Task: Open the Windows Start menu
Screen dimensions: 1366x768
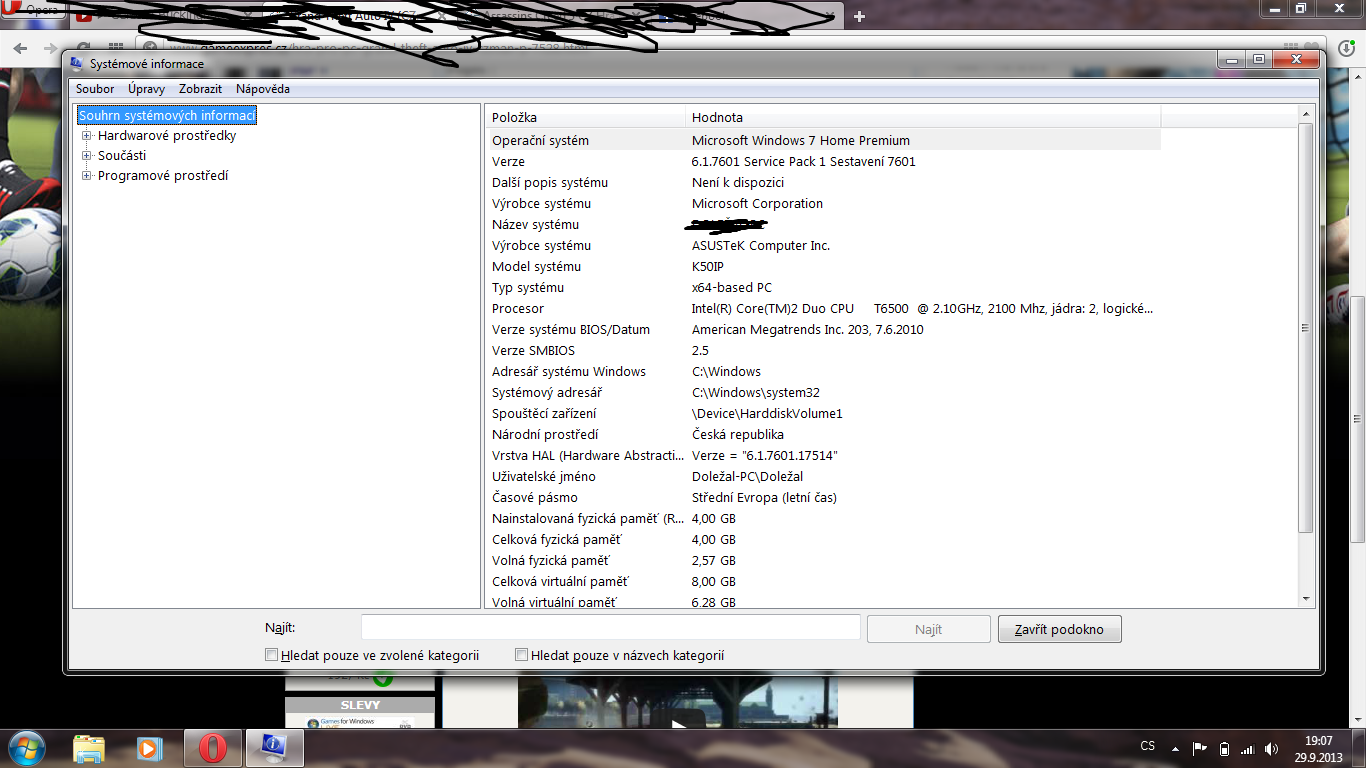Action: [x=25, y=747]
